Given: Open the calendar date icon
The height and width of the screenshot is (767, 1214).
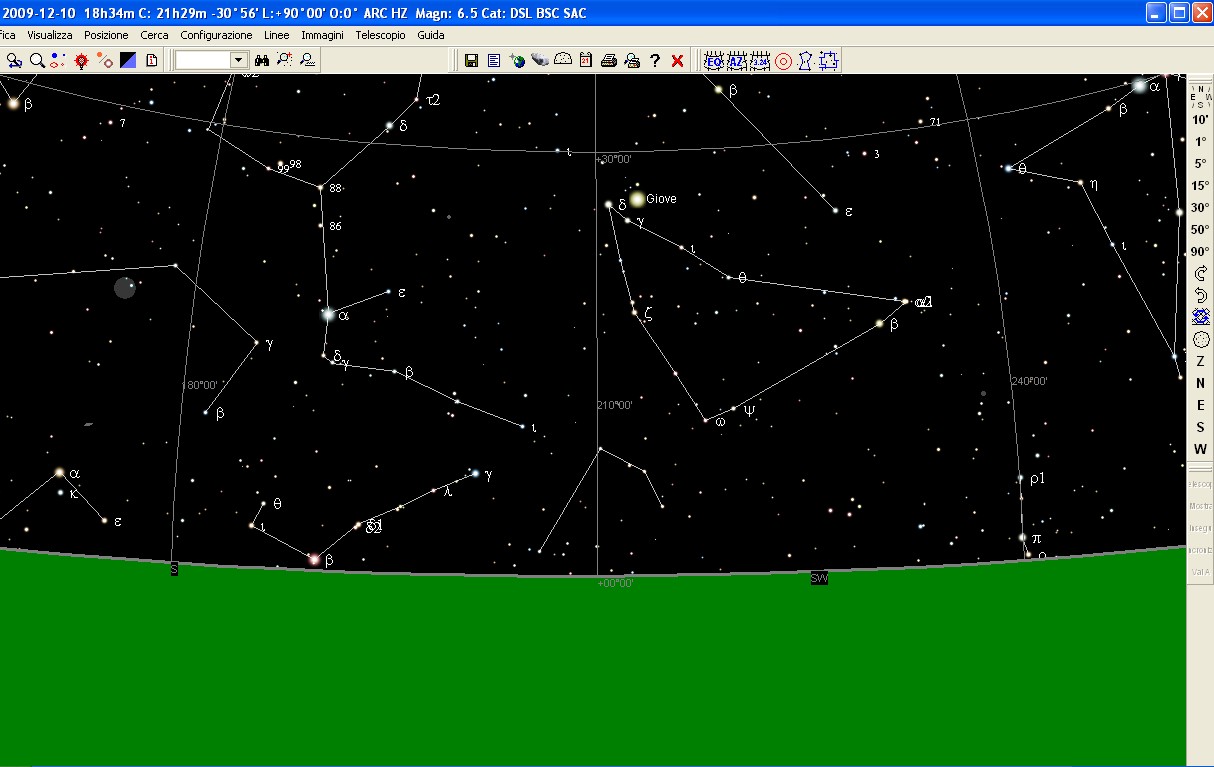Looking at the screenshot, I should (x=586, y=61).
